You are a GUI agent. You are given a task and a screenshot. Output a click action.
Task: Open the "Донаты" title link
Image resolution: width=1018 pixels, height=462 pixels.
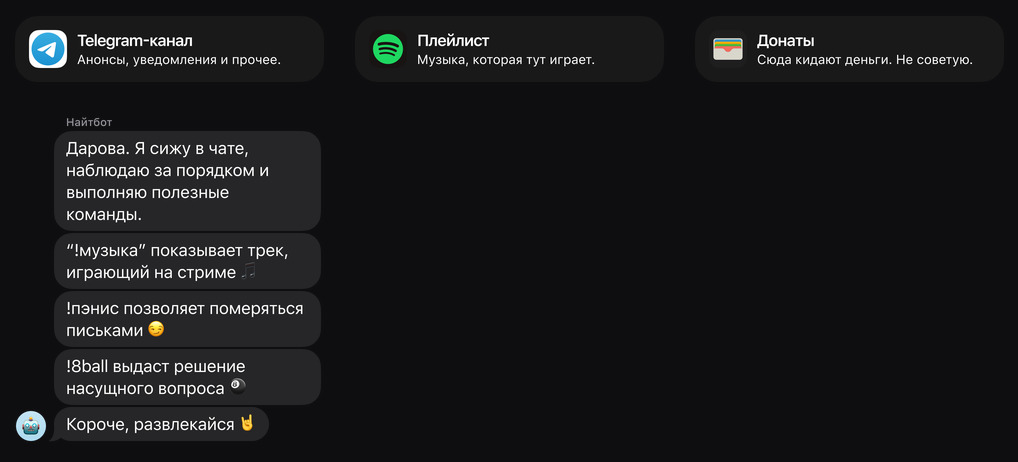(x=785, y=41)
